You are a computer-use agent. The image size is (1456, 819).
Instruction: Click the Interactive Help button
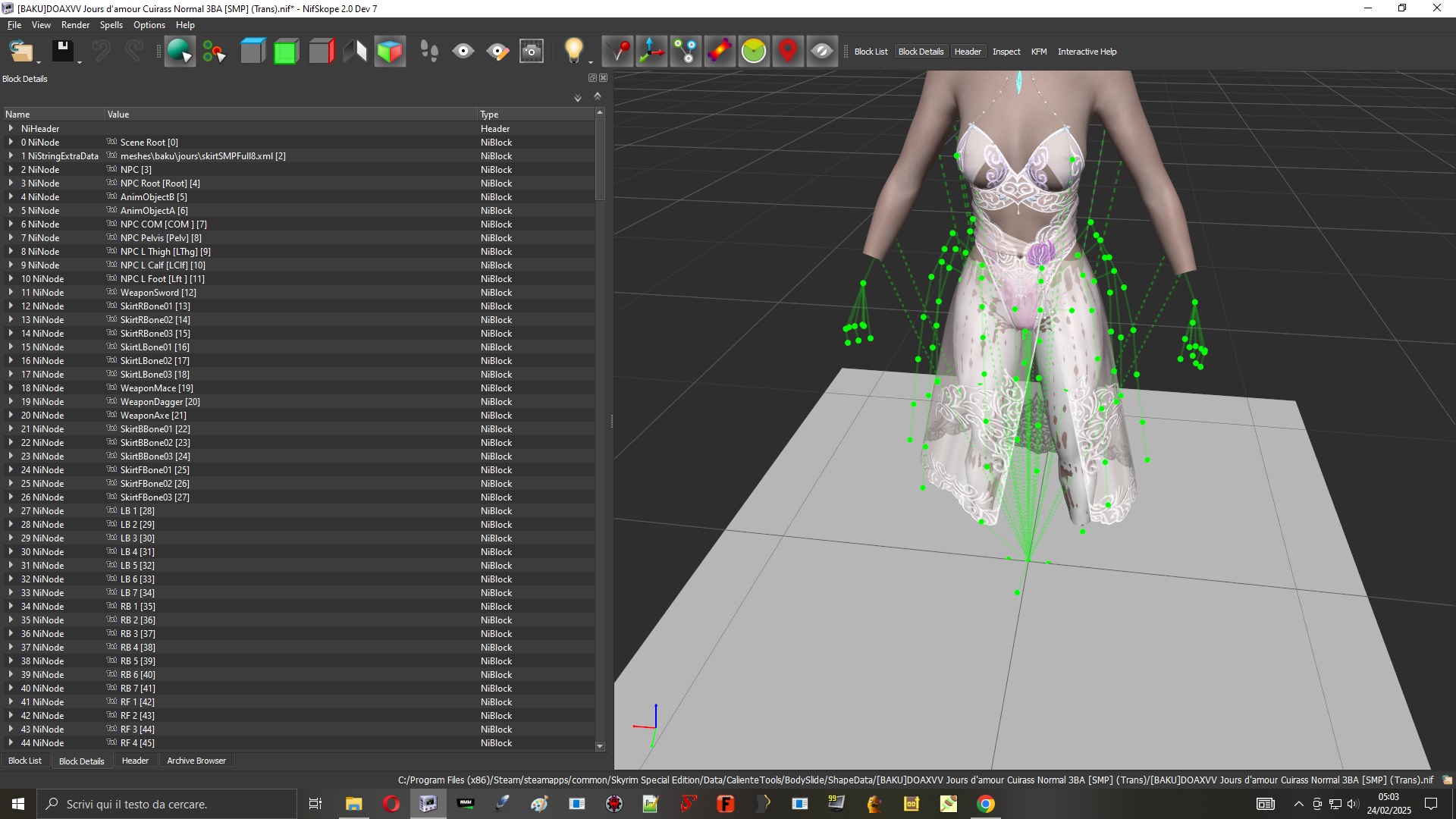(1087, 52)
